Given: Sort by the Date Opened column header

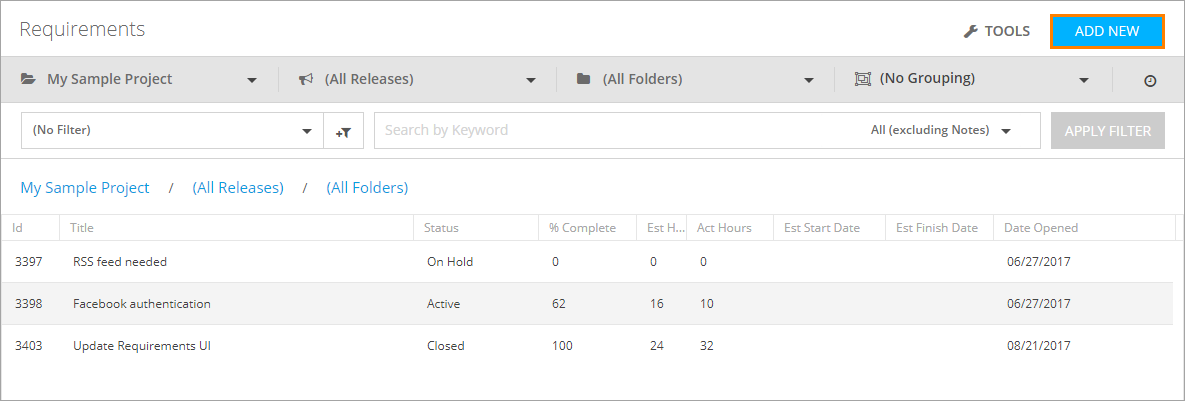Looking at the screenshot, I should click(x=1040, y=228).
